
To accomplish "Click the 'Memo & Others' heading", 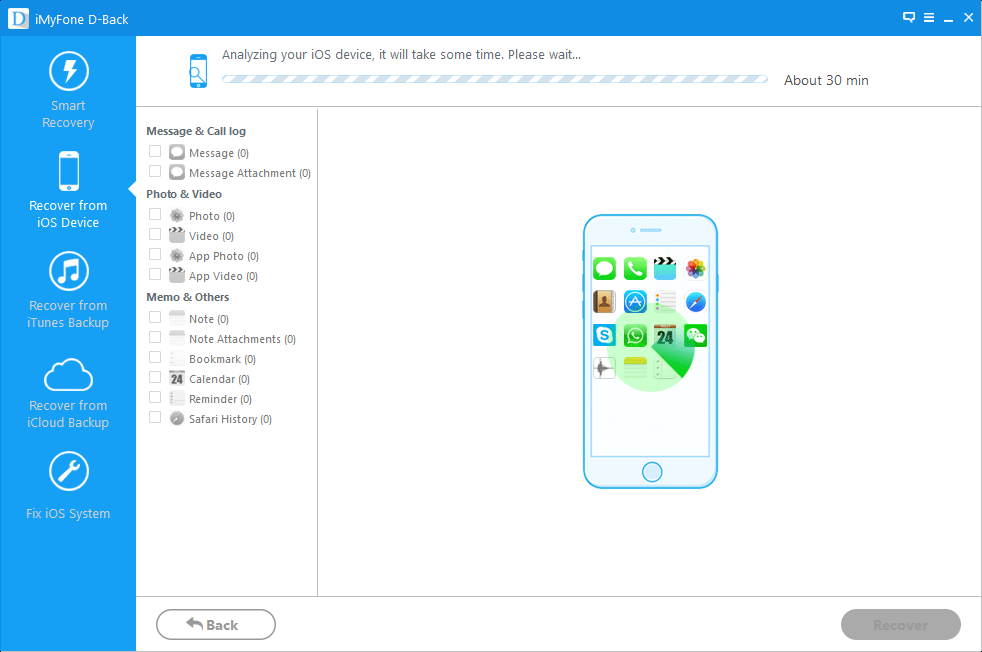I will click(x=188, y=297).
